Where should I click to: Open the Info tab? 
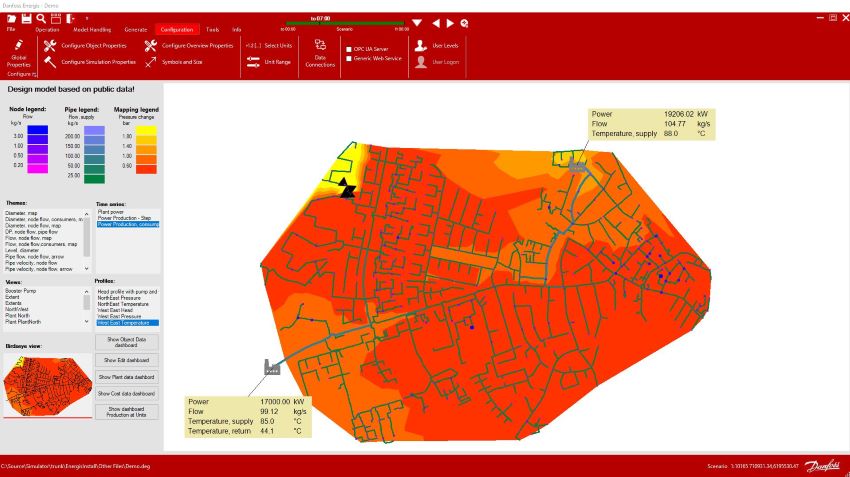237,30
